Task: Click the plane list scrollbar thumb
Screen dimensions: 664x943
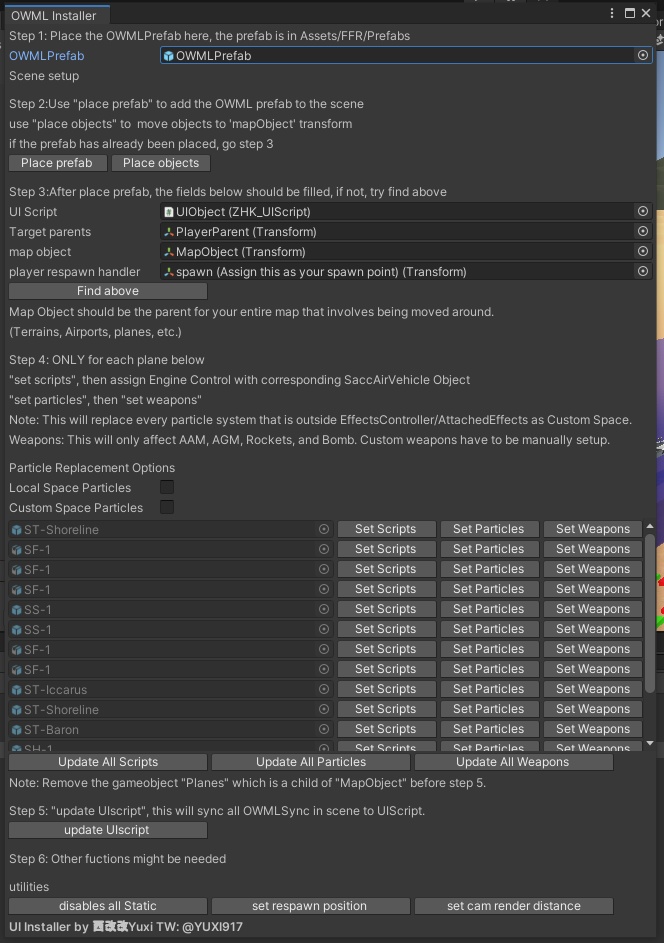Action: tap(650, 613)
